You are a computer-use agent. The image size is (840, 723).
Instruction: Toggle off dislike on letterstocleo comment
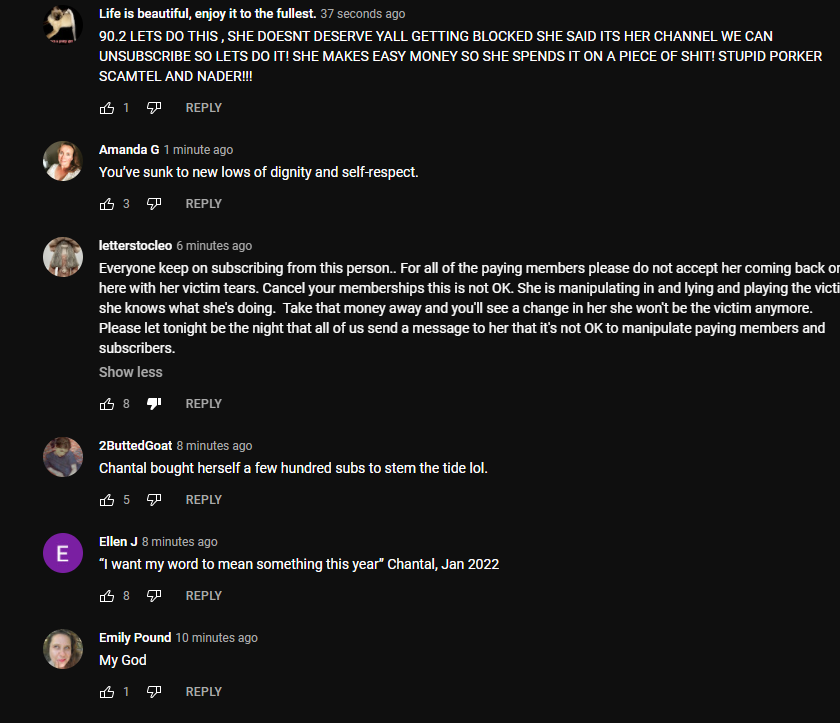(154, 404)
